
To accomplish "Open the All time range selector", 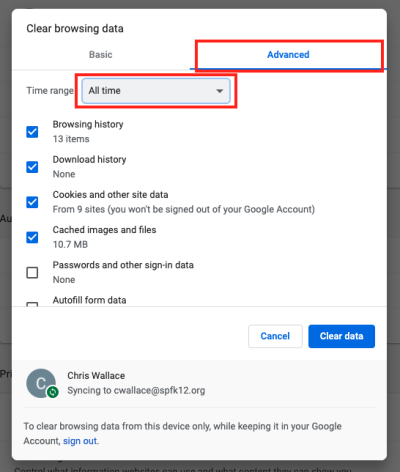I will 156,91.
